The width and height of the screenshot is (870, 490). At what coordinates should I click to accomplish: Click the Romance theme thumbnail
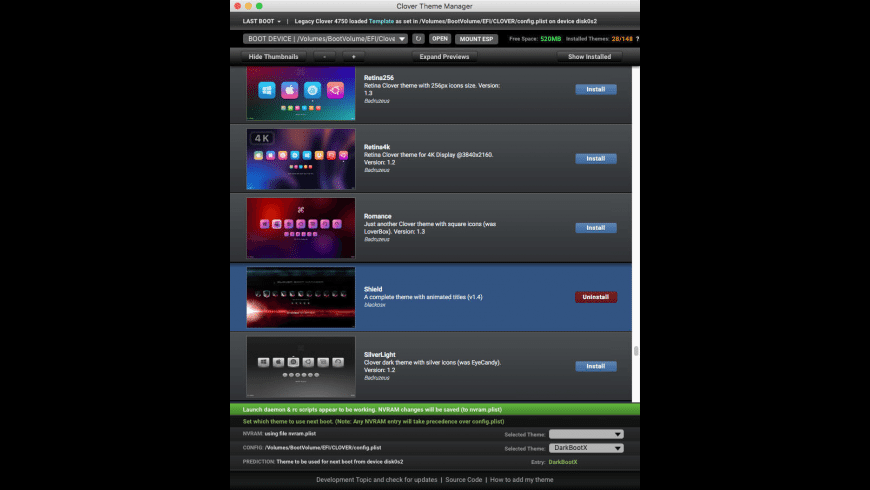[301, 228]
